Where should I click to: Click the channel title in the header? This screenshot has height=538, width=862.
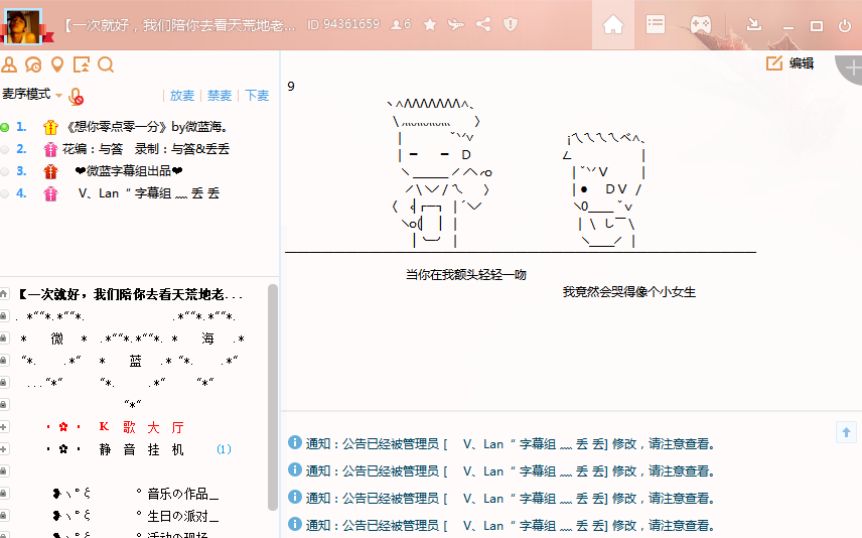(x=180, y=25)
